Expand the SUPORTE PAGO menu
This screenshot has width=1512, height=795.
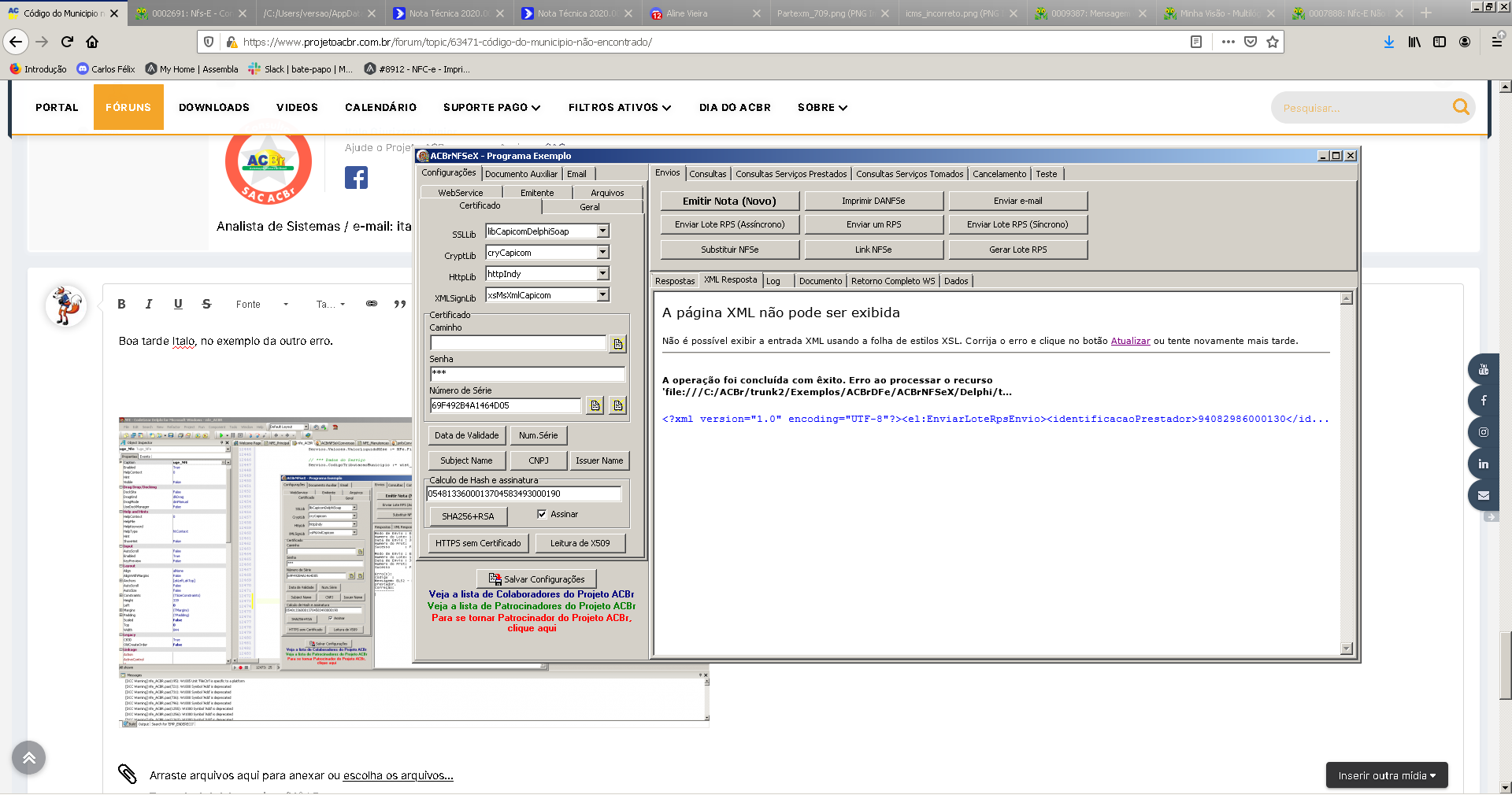[x=491, y=107]
